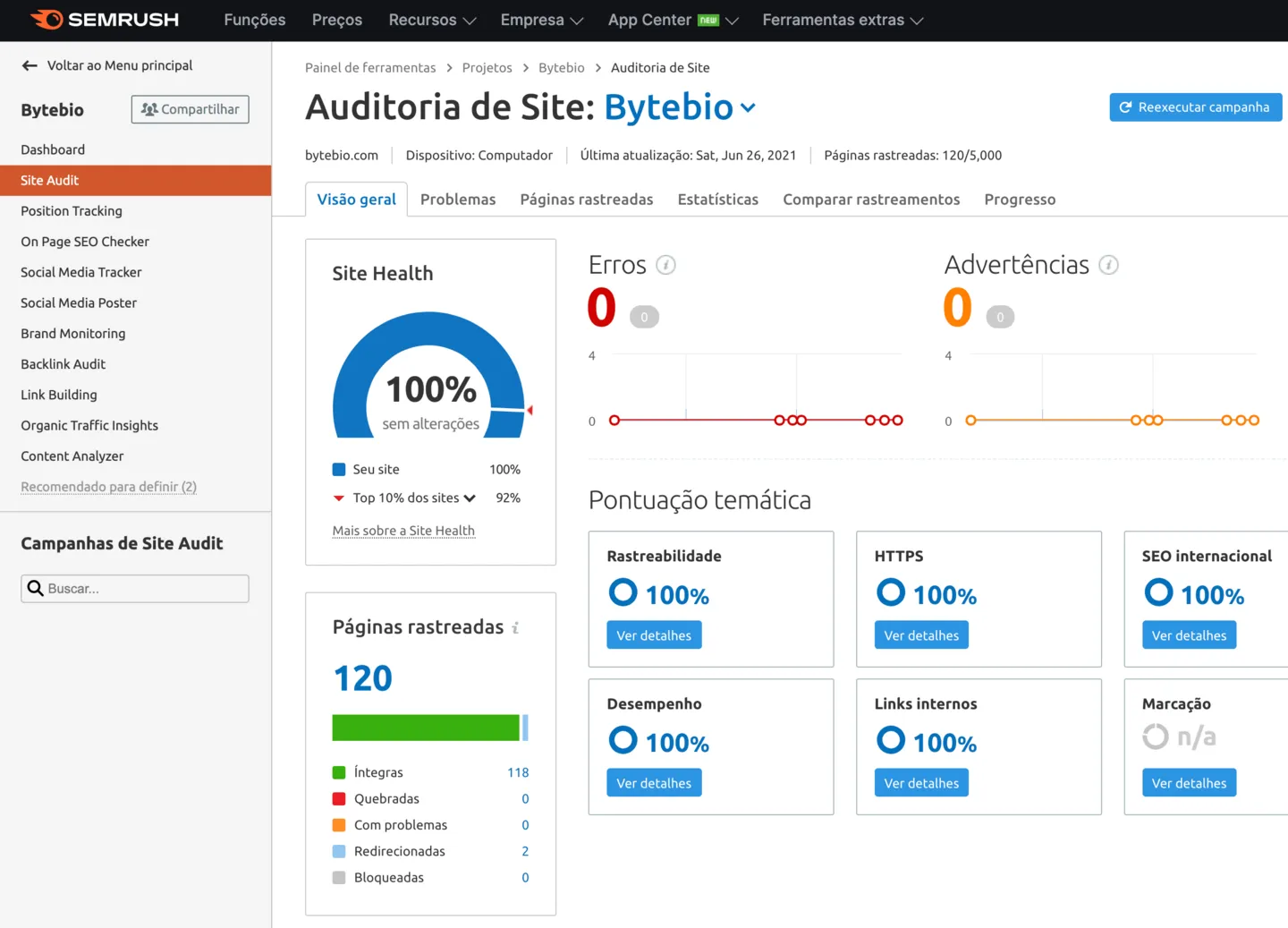This screenshot has width=1288, height=928.
Task: Click the Reexecutar campanha button
Action: click(1195, 107)
